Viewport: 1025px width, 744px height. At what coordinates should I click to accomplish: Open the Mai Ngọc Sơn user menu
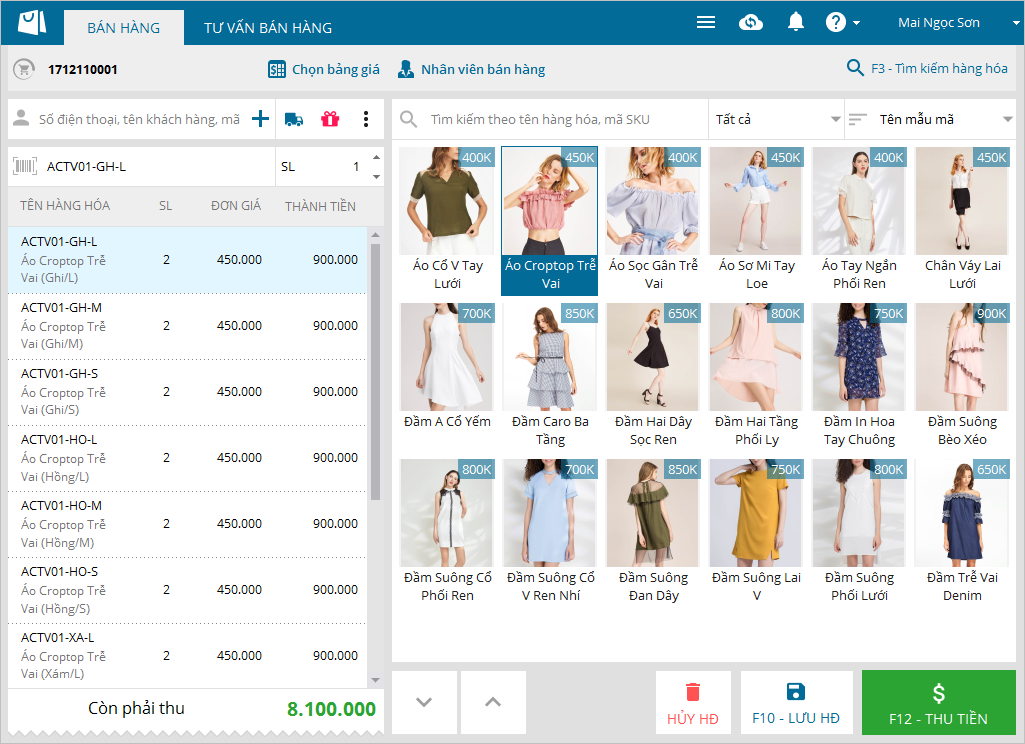click(x=939, y=23)
